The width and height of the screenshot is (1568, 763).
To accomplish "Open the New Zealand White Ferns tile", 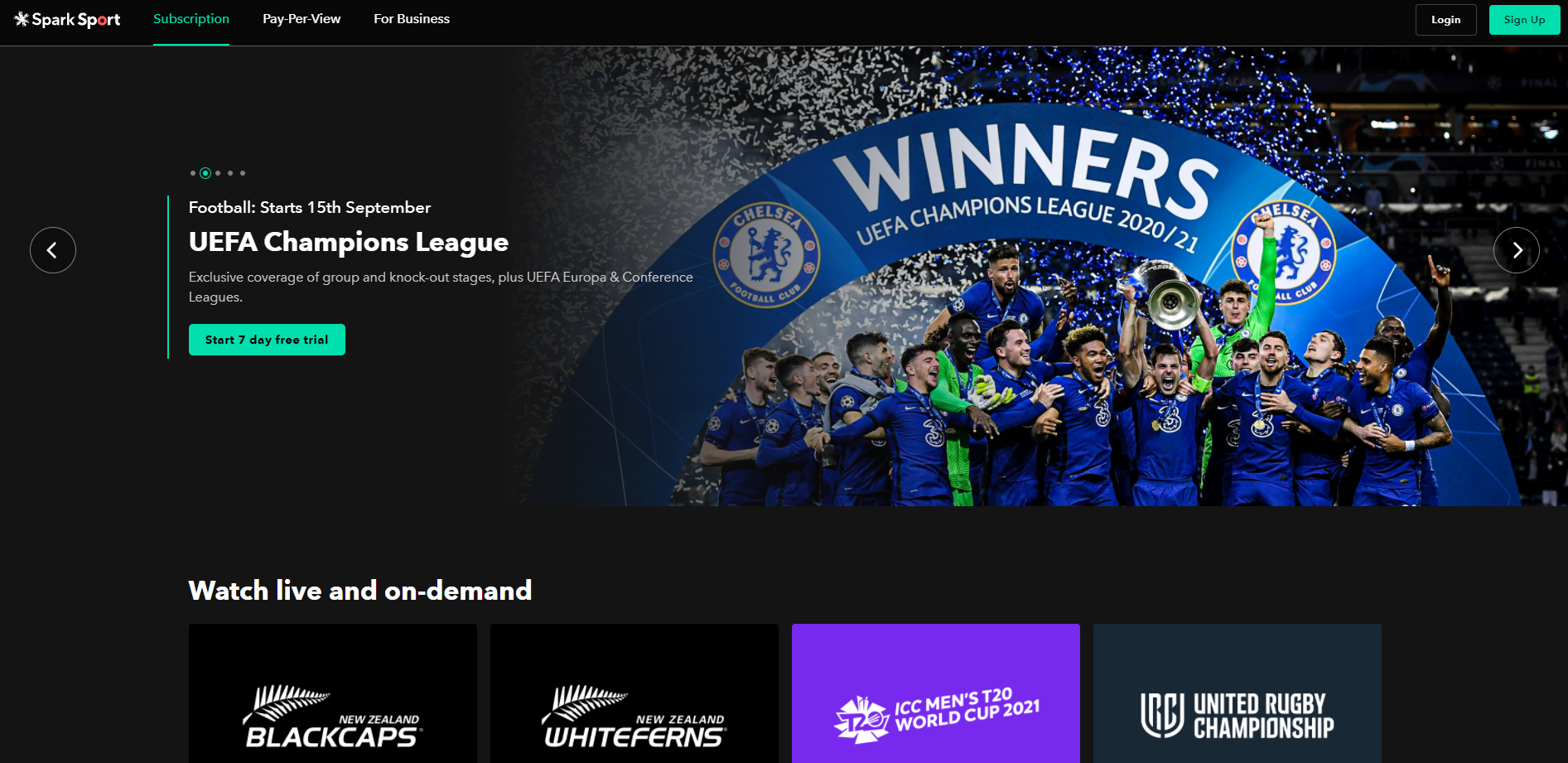I will pos(634,694).
